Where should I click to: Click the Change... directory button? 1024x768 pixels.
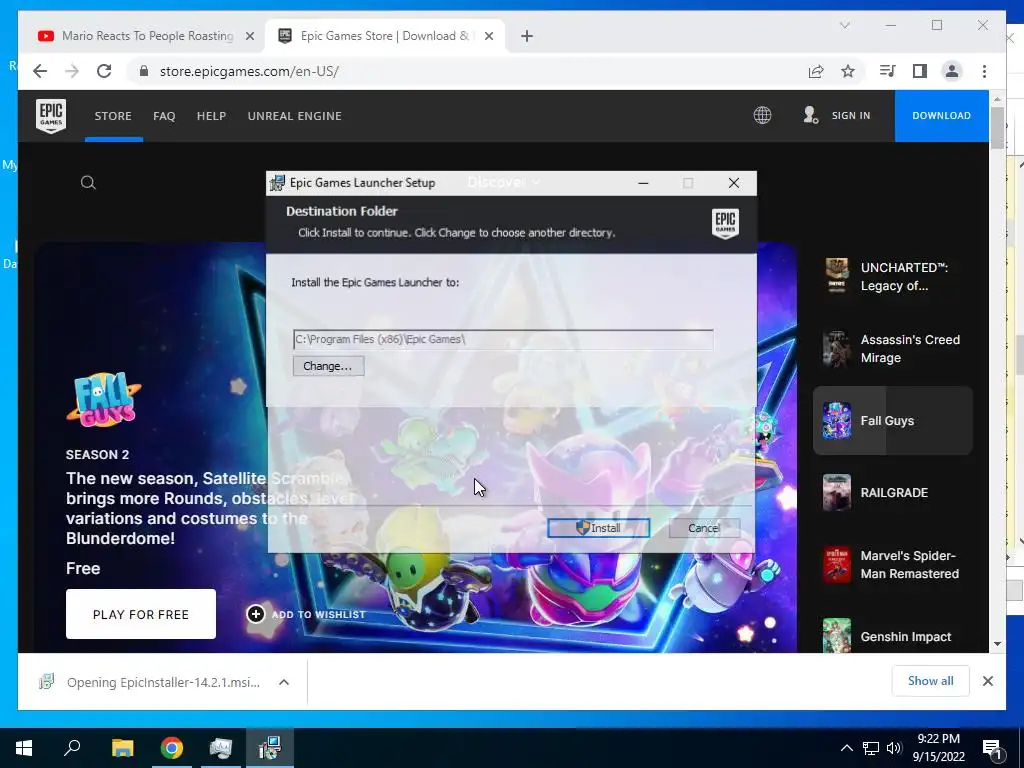[328, 366]
